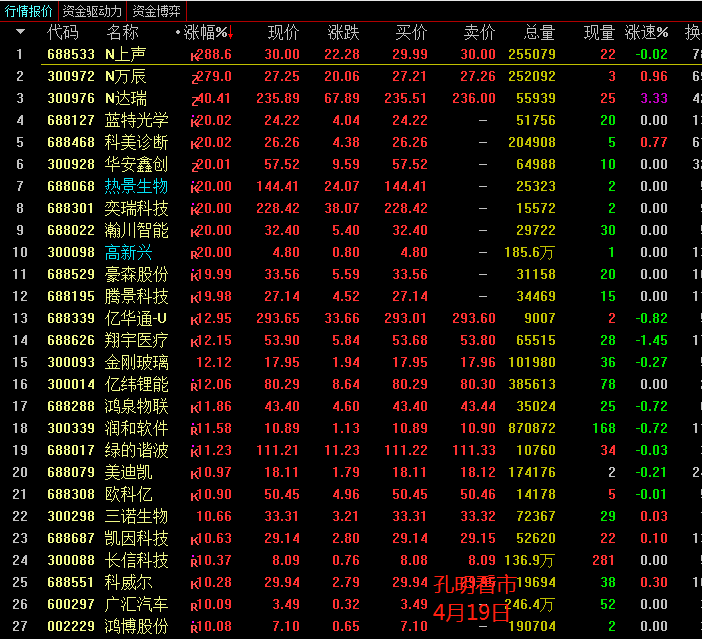
Task: Click total volume 185.6万 of 高新兴
Action: coord(530,252)
